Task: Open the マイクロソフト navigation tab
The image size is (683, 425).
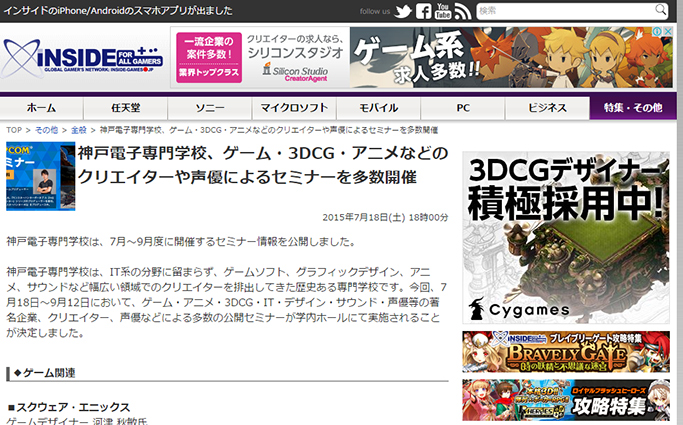Action: pos(294,108)
